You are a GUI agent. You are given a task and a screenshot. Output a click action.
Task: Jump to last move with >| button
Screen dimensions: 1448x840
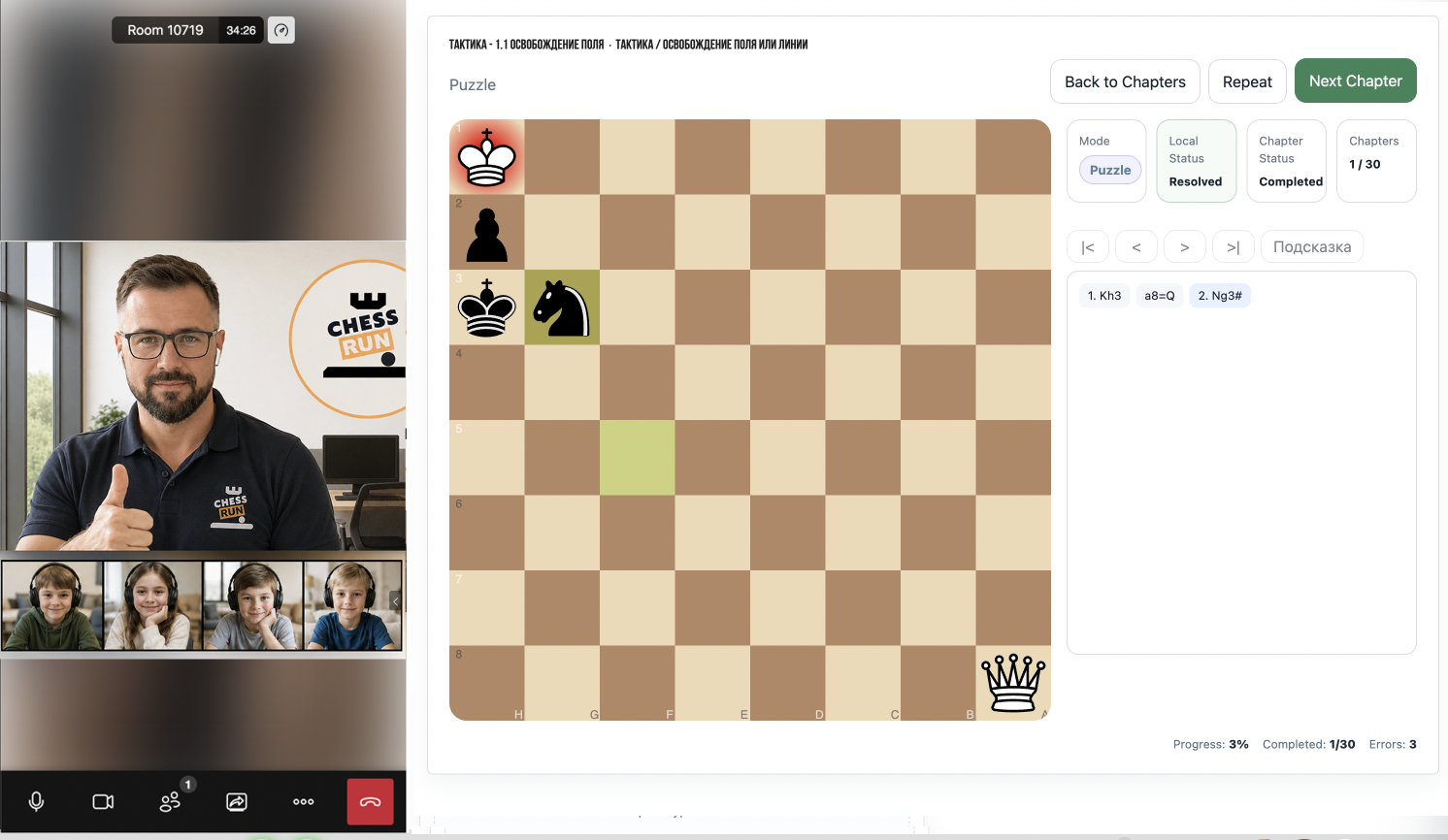(x=1234, y=247)
